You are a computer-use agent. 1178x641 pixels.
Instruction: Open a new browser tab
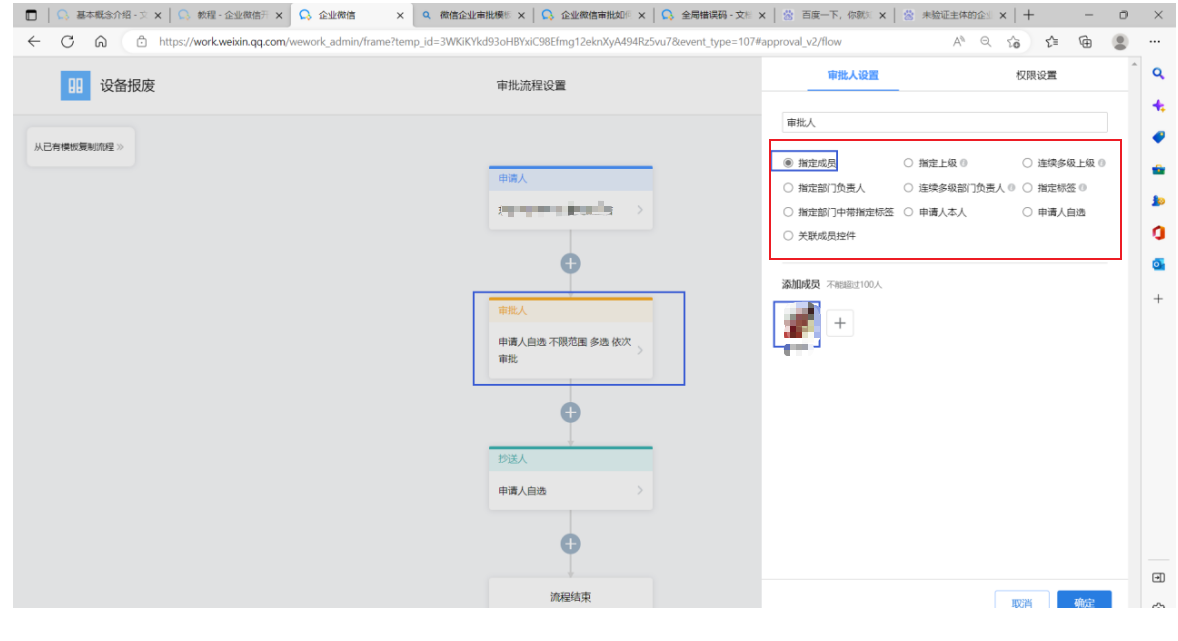(1028, 15)
